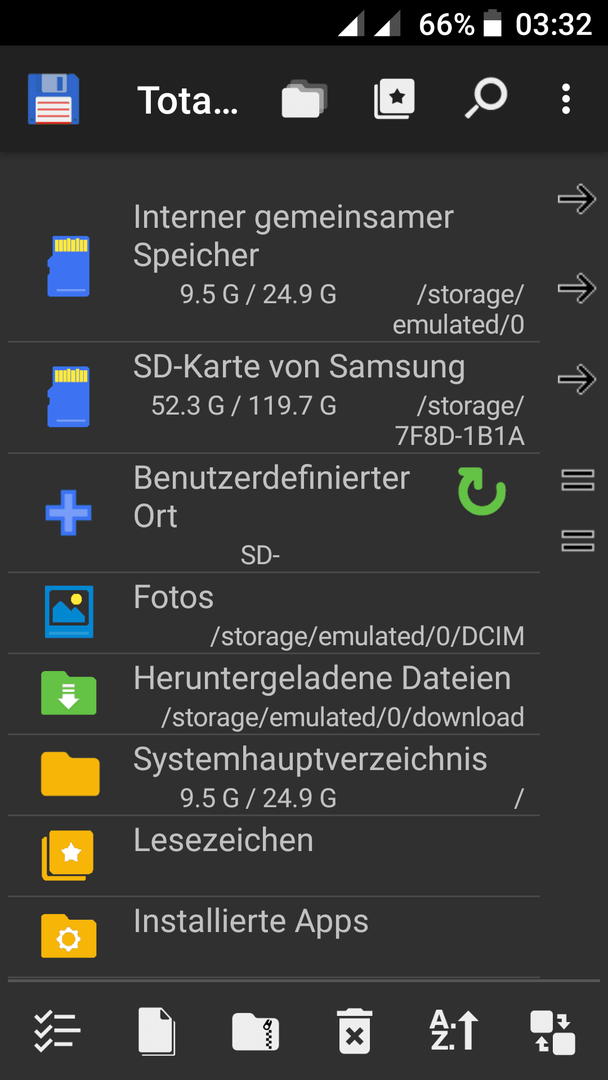Open the three-dot overflow menu

pos(565,99)
